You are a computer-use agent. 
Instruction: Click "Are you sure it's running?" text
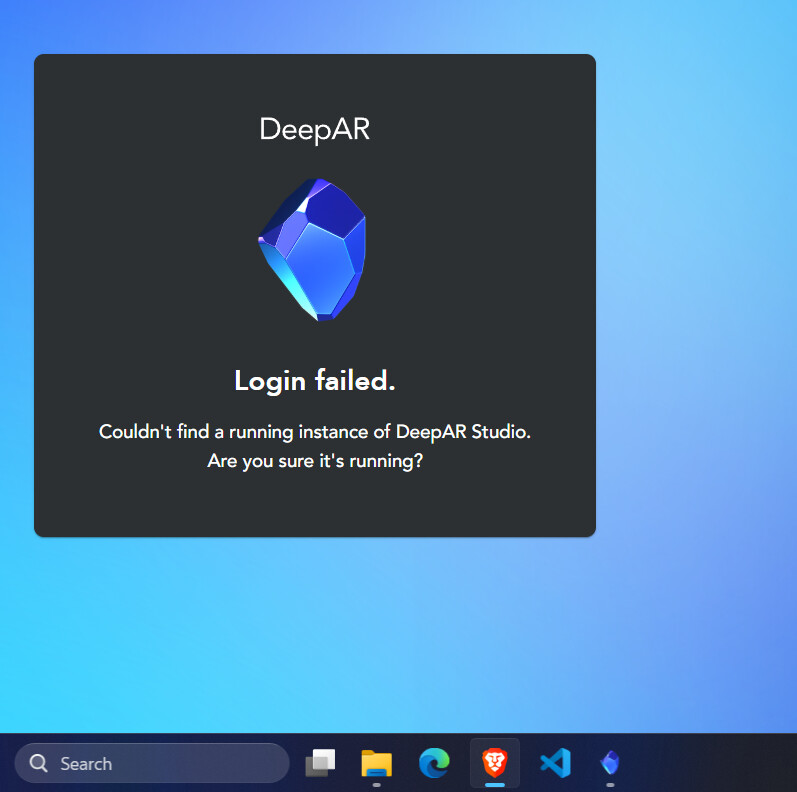tap(315, 461)
